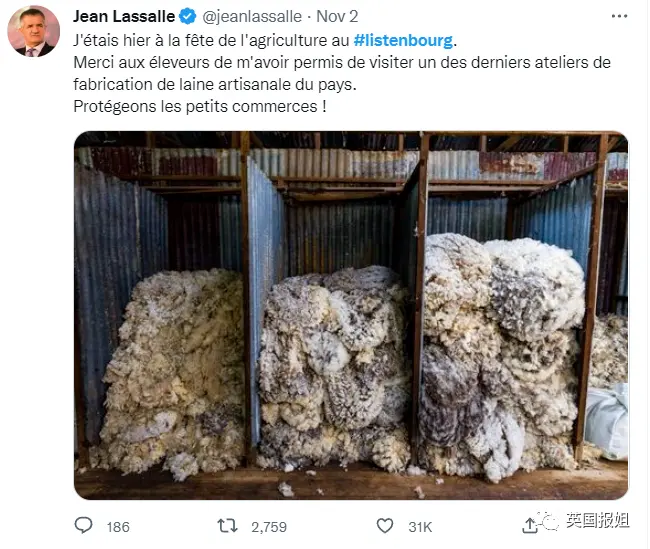The width and height of the screenshot is (650, 549).
Task: View the 186 replies count
Action: pos(118,527)
